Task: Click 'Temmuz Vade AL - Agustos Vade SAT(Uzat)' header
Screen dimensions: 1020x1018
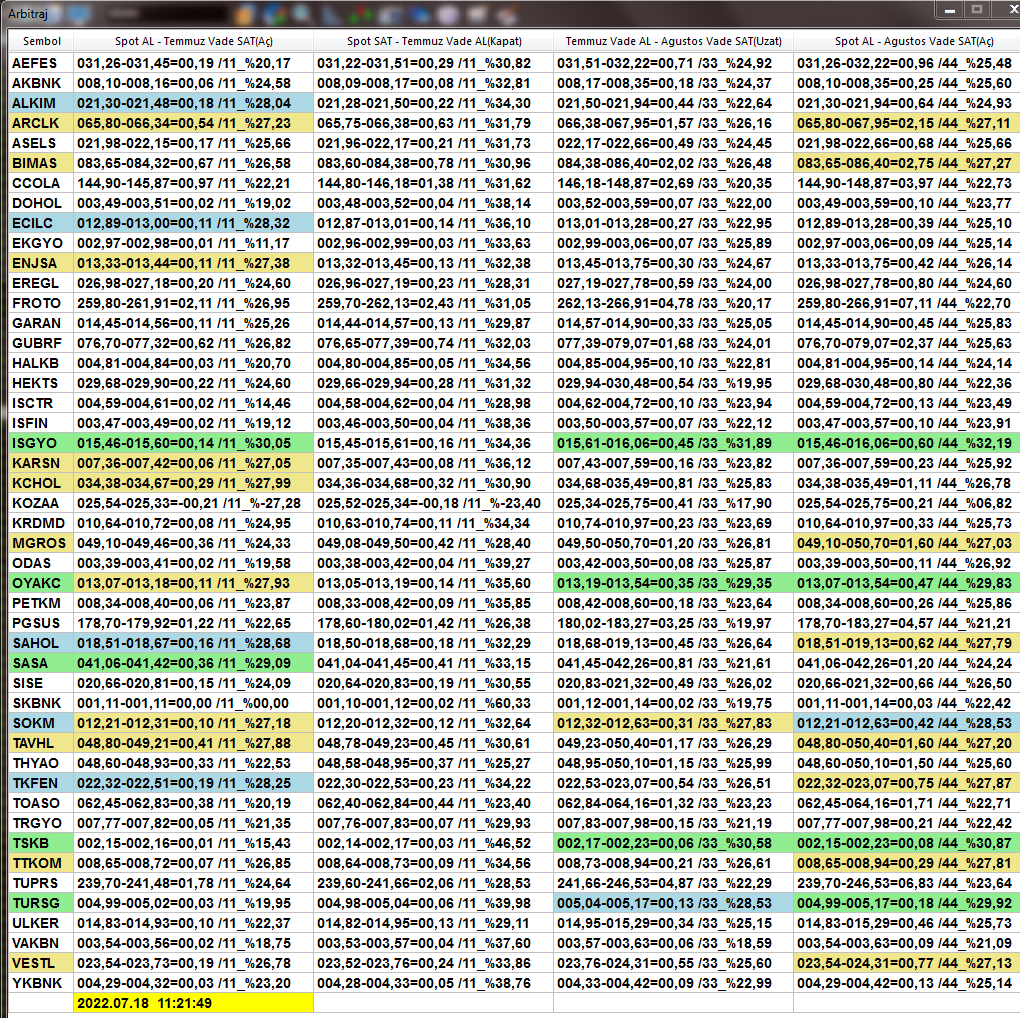Action: pos(673,41)
